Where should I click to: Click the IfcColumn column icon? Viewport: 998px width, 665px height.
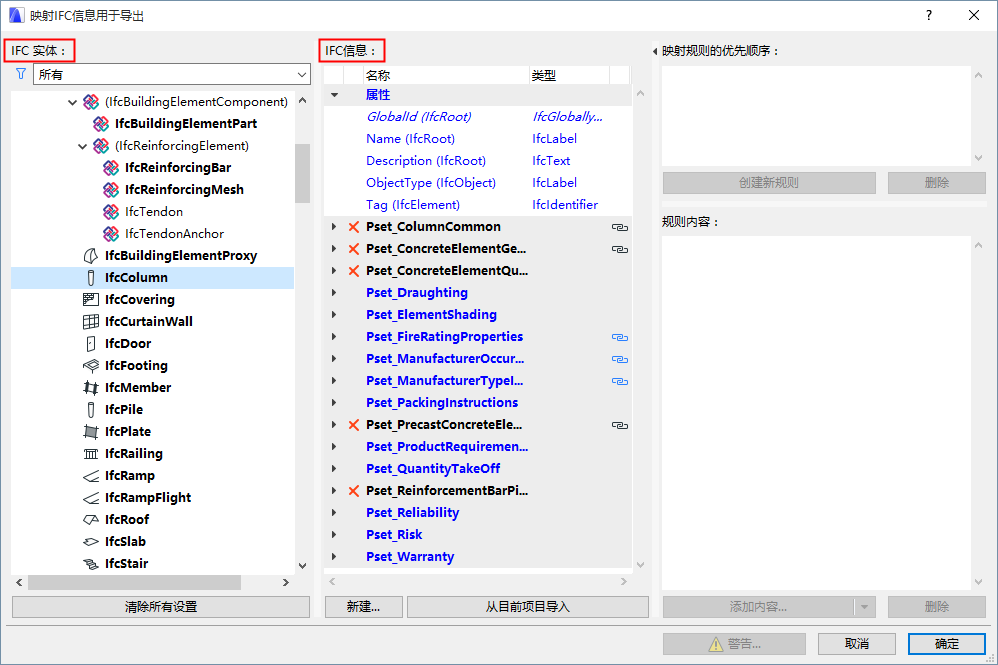pos(91,277)
